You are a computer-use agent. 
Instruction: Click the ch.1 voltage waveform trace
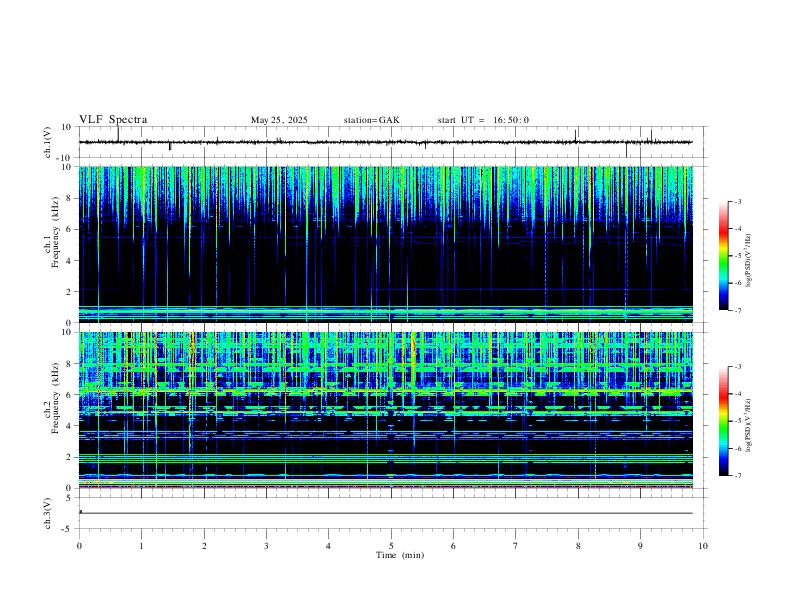point(385,142)
